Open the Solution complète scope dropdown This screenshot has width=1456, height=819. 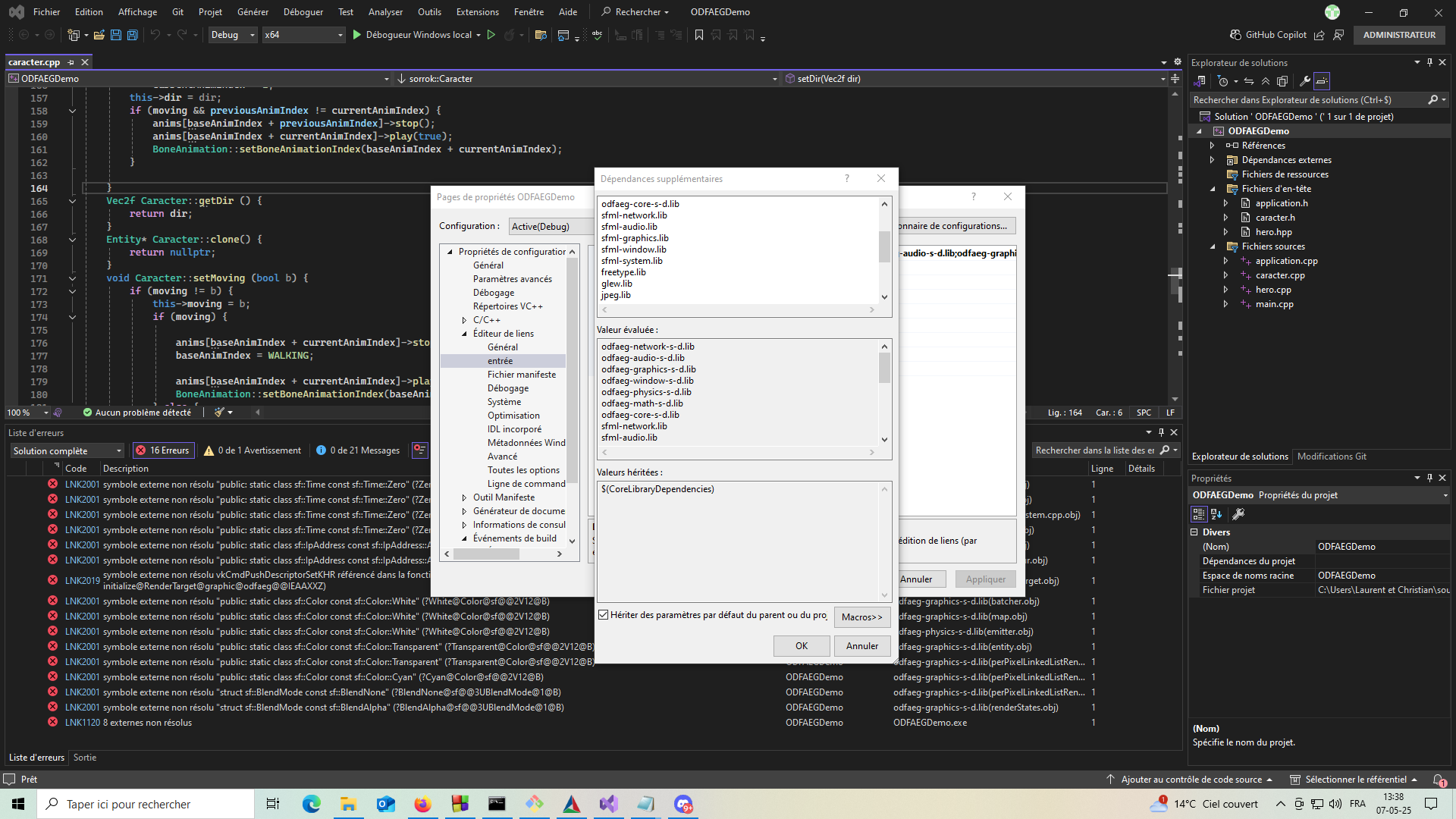click(67, 450)
